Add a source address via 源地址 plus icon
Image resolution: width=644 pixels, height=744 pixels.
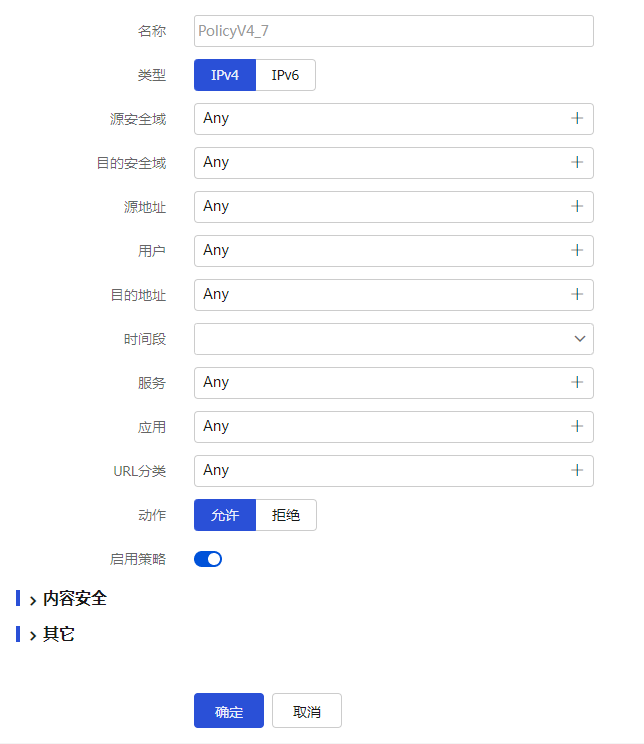pos(577,206)
